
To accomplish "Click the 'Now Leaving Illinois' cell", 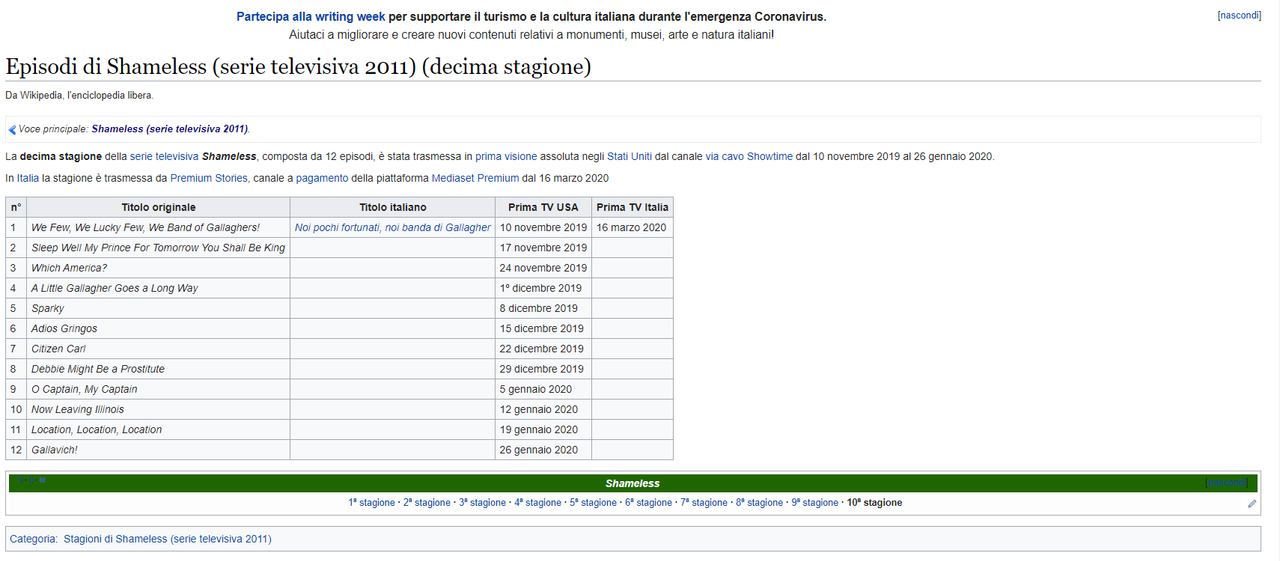I will [x=158, y=409].
